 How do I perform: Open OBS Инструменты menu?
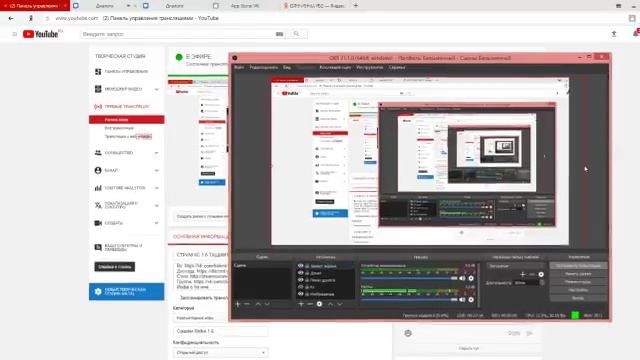tap(369, 67)
